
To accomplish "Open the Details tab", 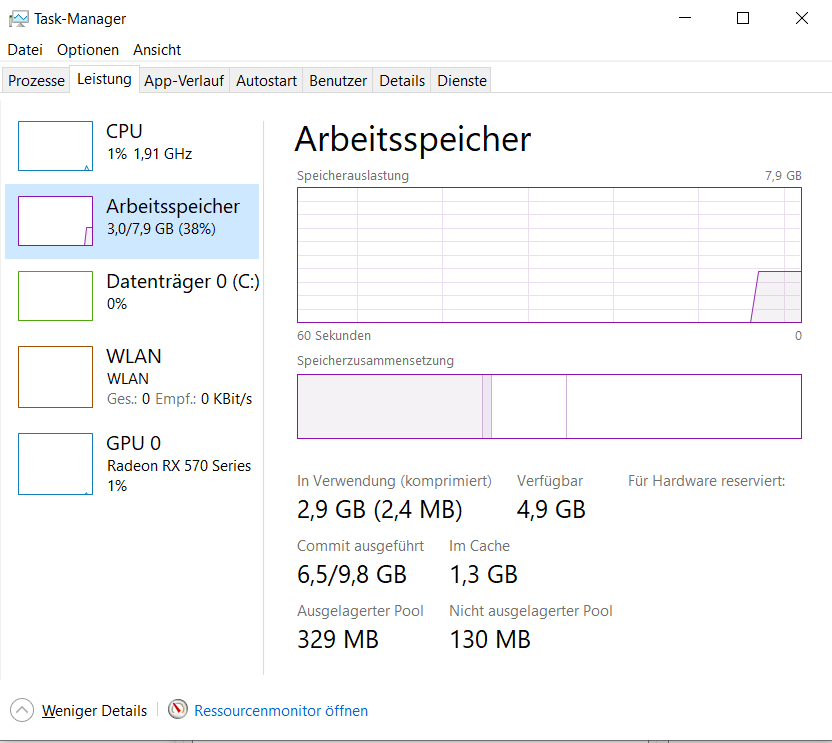I will pos(402,81).
